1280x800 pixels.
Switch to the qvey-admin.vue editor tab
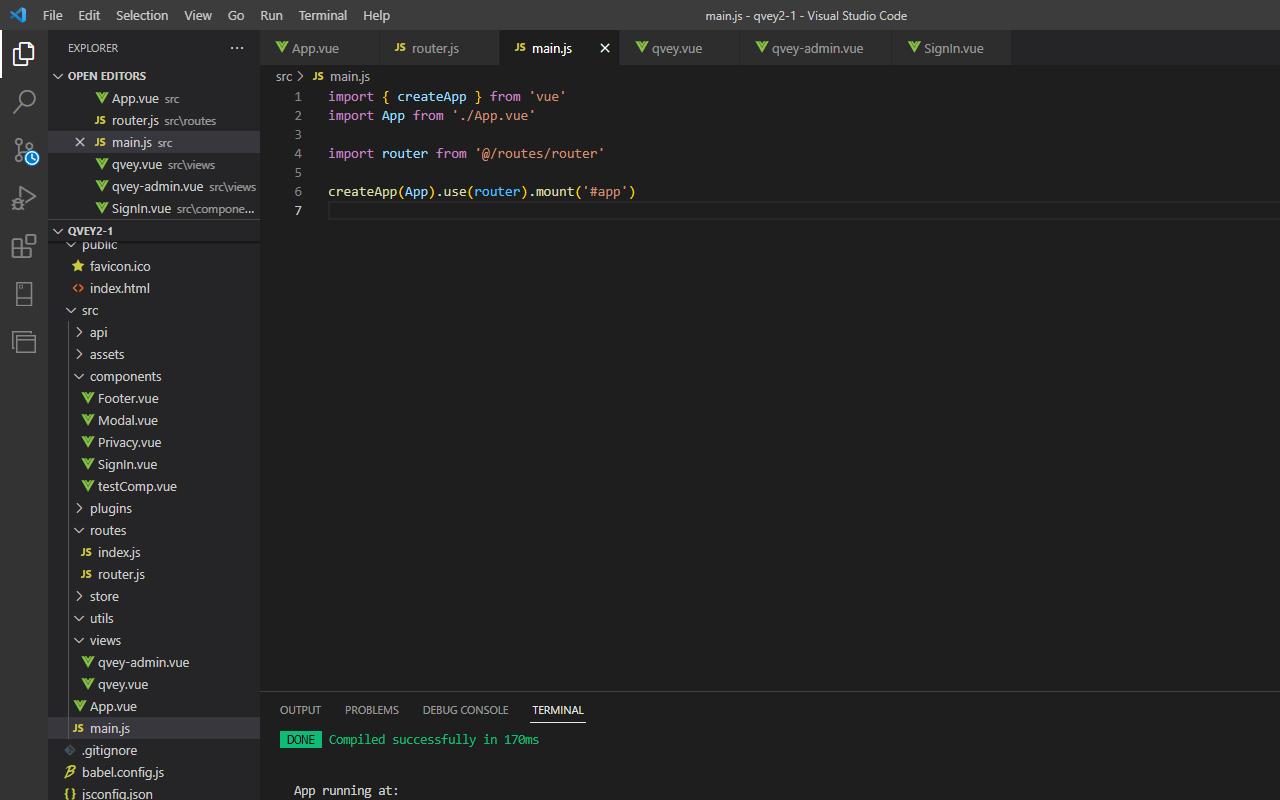[x=816, y=48]
